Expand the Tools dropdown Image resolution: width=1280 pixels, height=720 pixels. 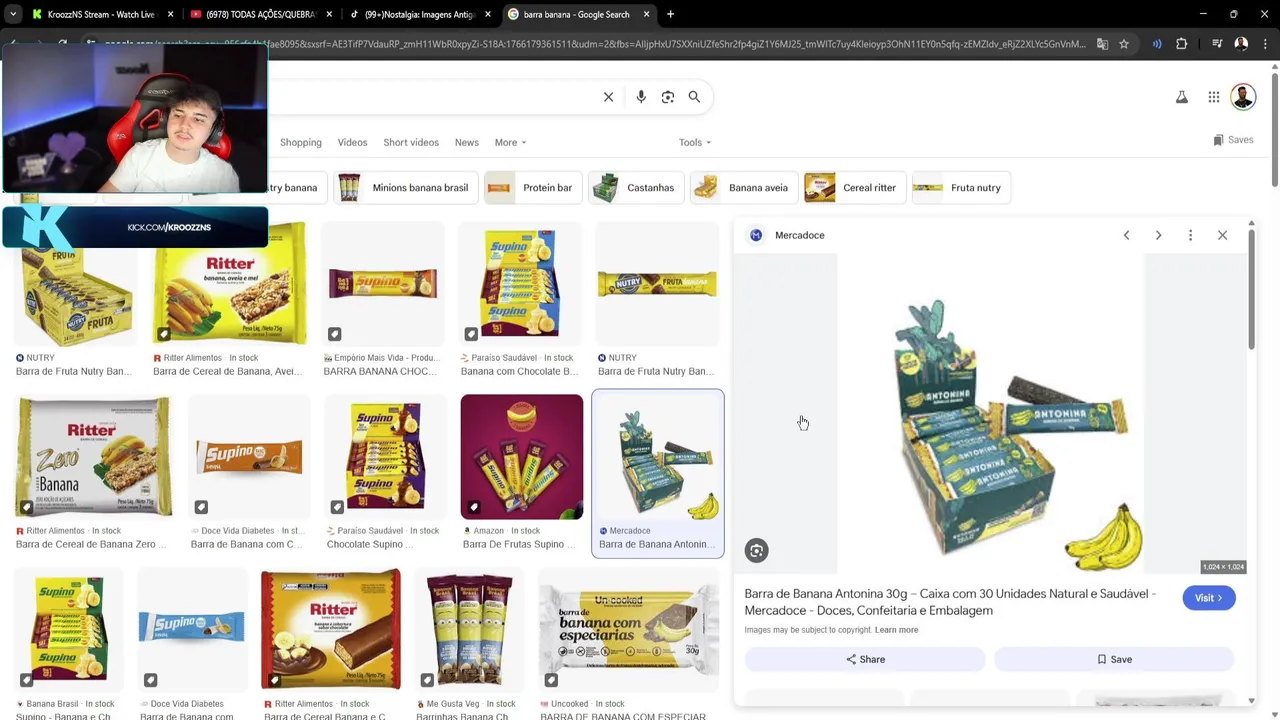tap(695, 142)
